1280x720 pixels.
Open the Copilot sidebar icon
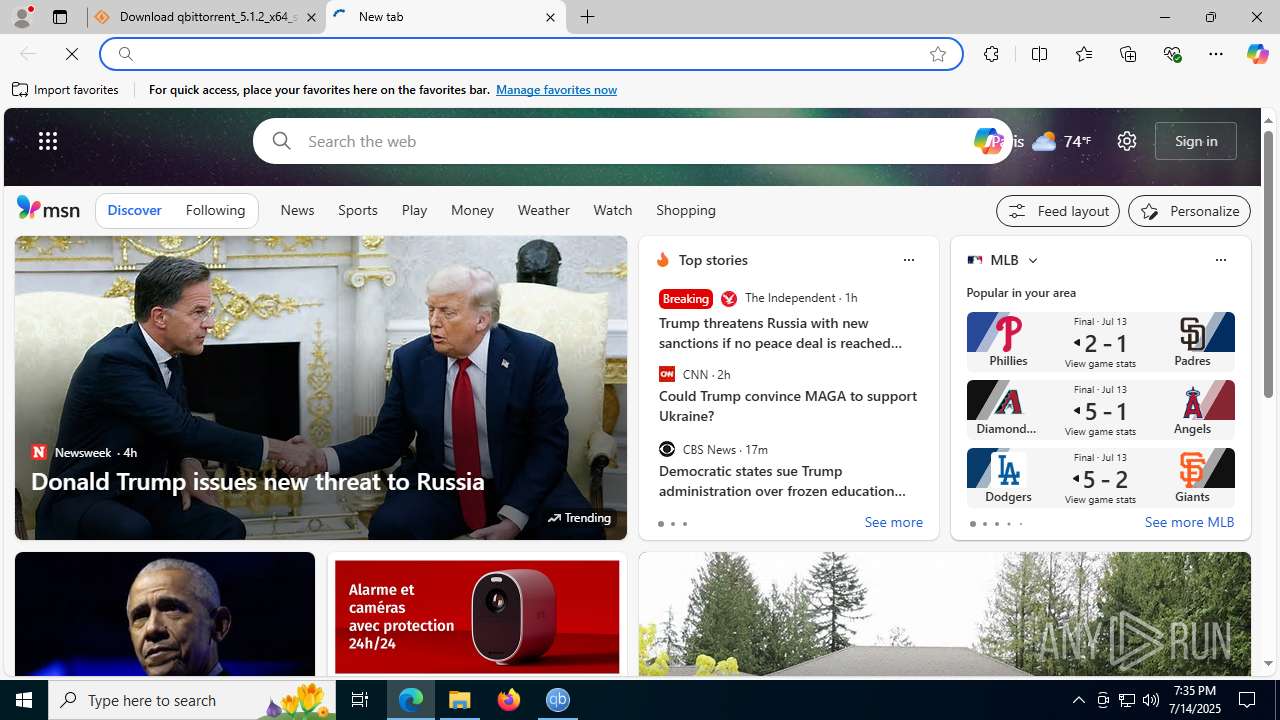[x=1257, y=54]
